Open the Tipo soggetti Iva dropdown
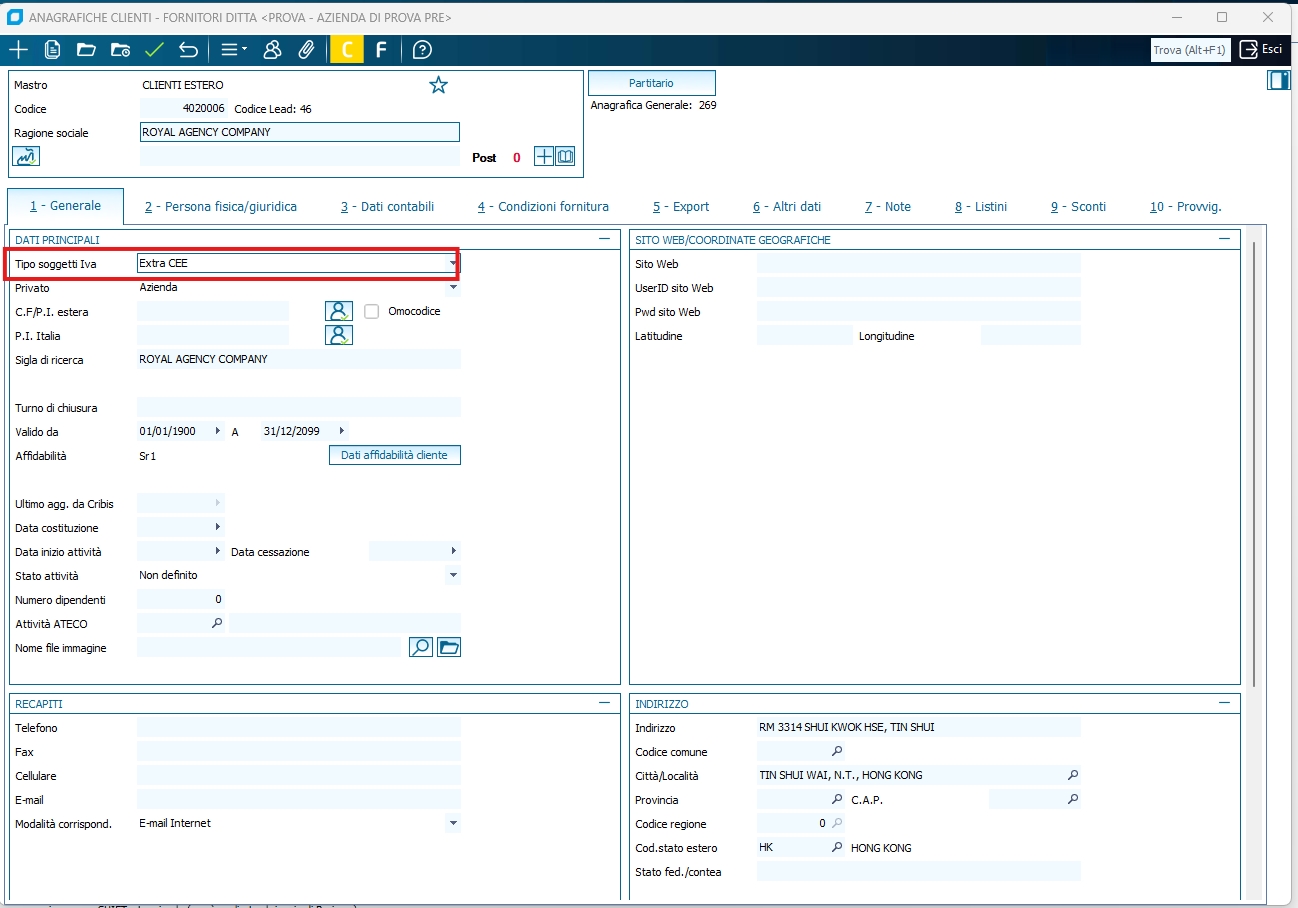The image size is (1298, 908). [453, 263]
